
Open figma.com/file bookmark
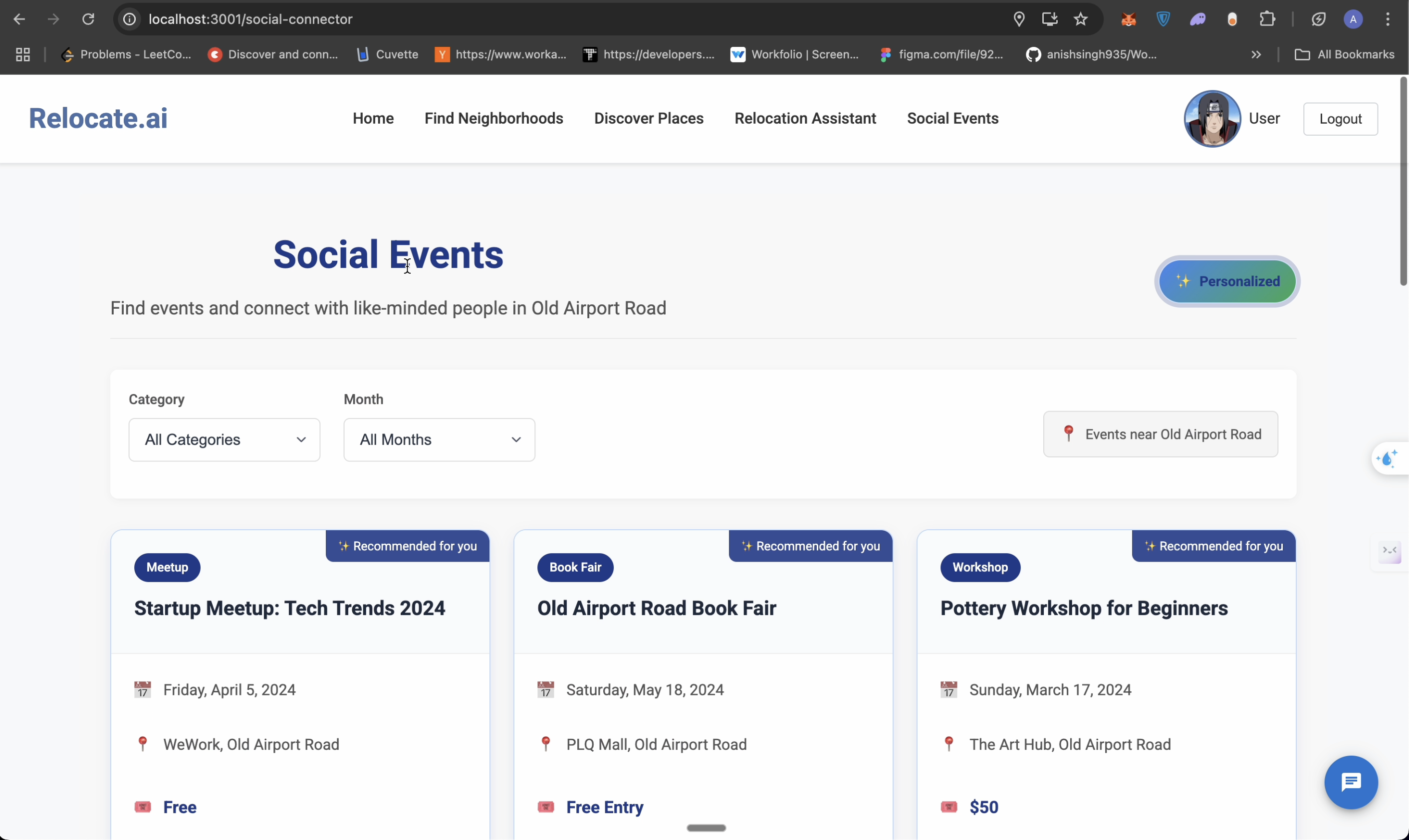[941, 54]
